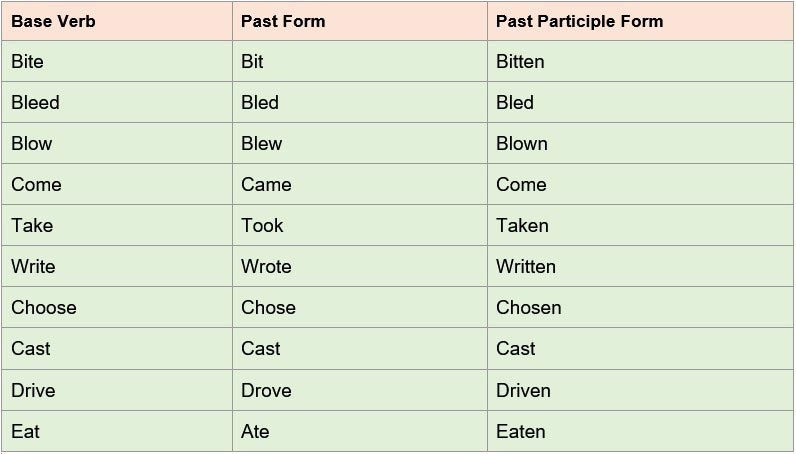Select the Wrote past form cell
796x454 pixels.
[x=266, y=267]
